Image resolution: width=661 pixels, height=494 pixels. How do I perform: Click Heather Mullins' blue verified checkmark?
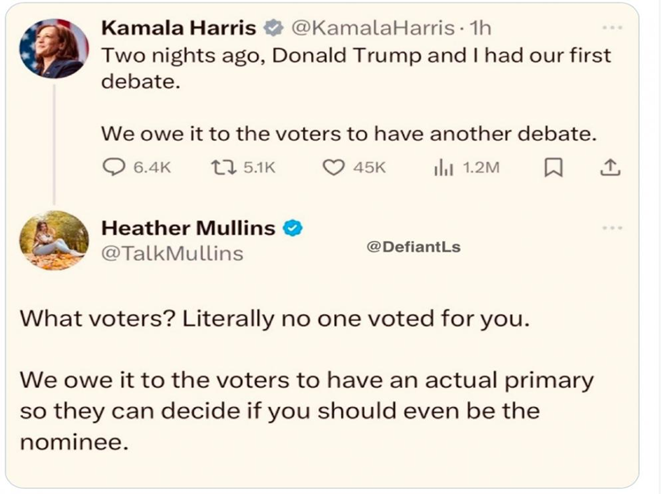[x=292, y=228]
